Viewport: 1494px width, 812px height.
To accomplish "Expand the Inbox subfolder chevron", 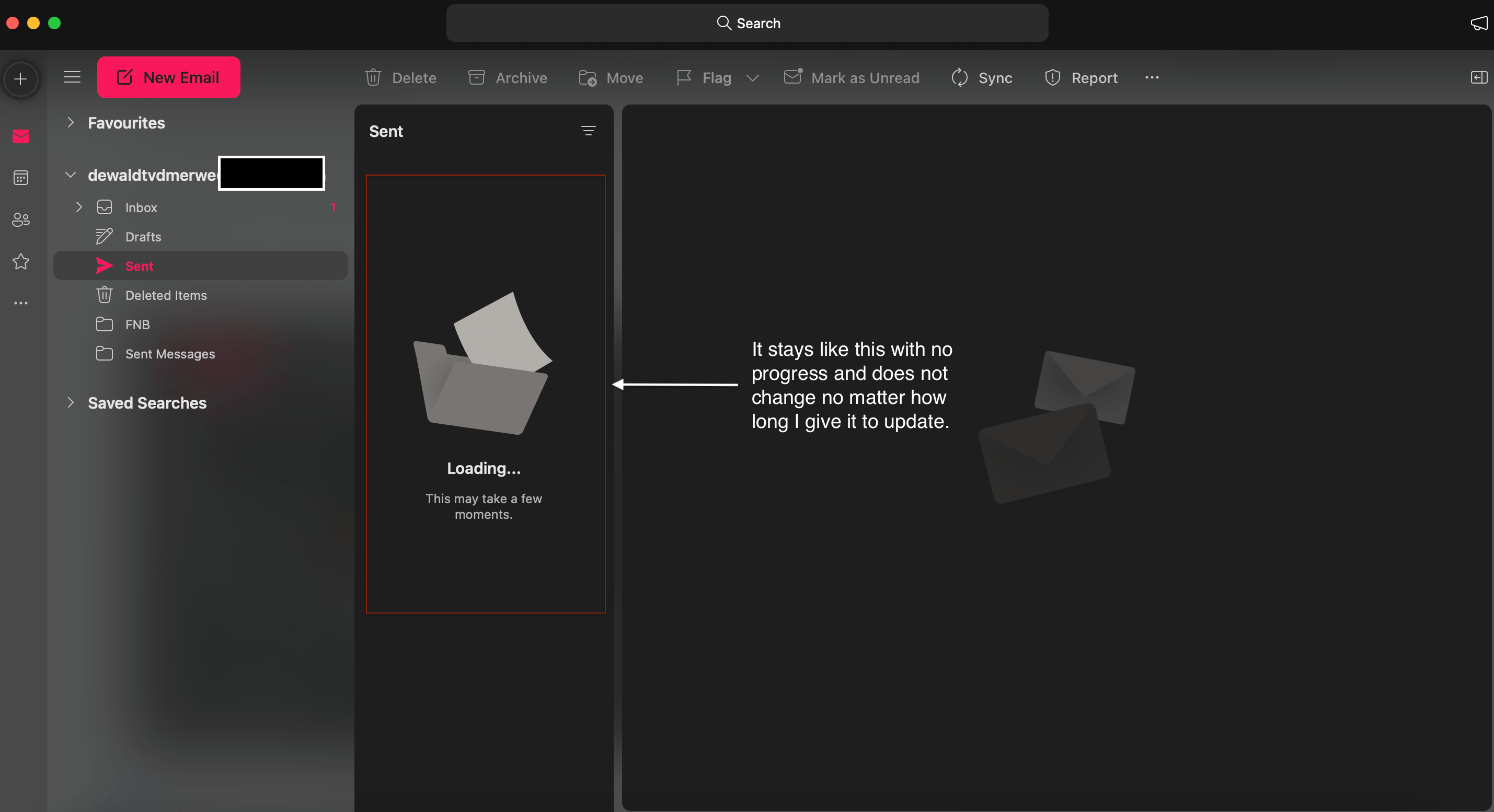I will point(79,207).
